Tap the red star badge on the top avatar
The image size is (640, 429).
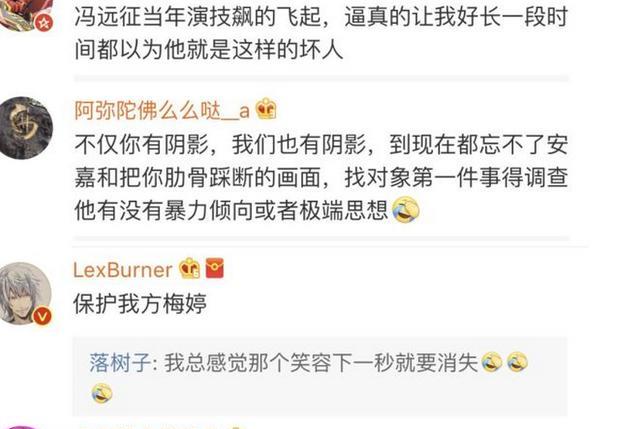[x=44, y=22]
